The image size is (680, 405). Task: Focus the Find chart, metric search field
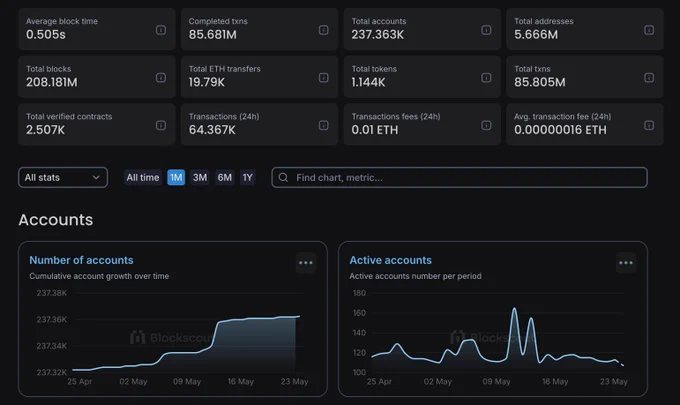pyautogui.click(x=459, y=177)
